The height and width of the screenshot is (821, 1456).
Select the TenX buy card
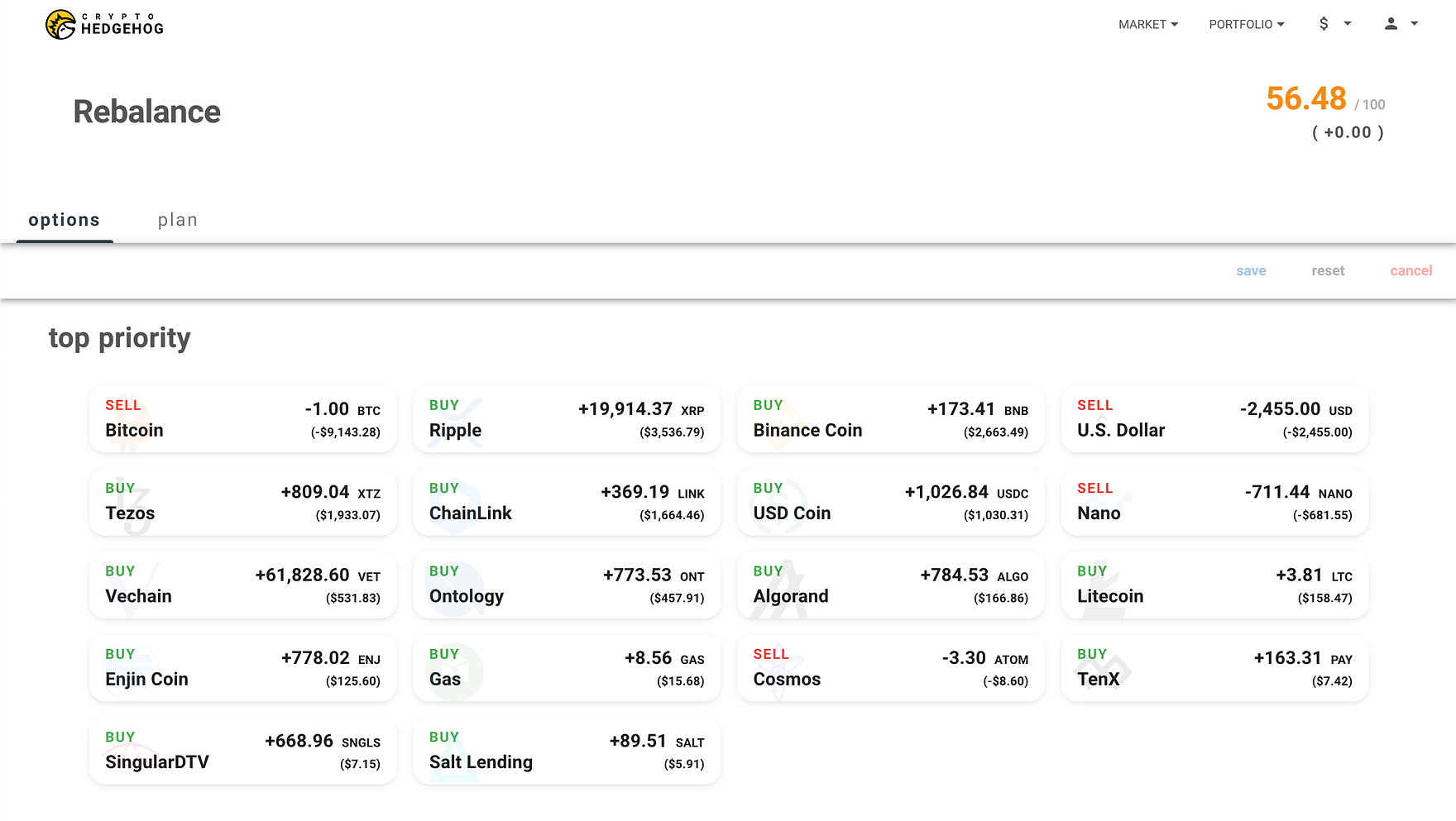(1214, 668)
